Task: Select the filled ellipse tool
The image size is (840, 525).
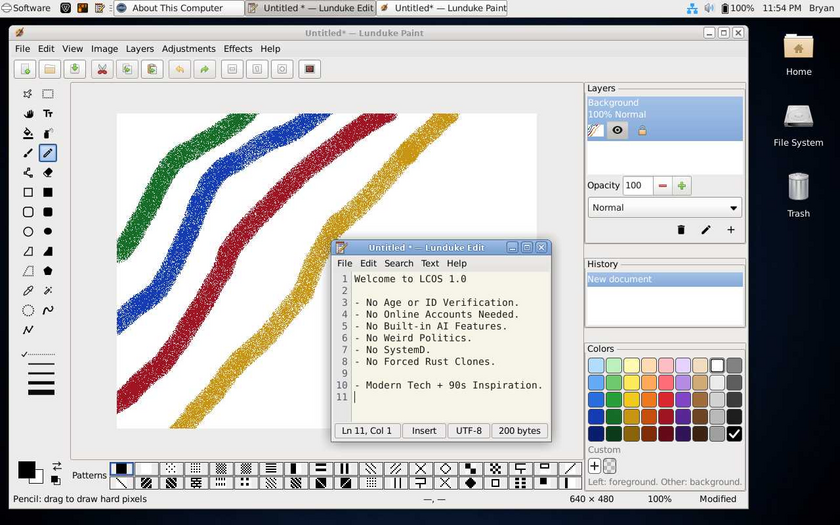Action: pos(48,231)
